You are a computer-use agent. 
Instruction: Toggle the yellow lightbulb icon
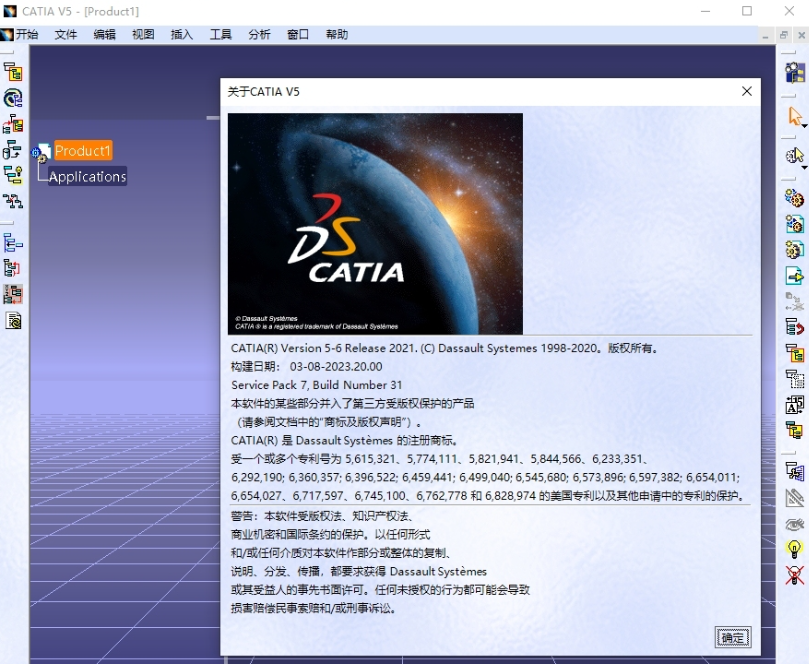point(795,549)
